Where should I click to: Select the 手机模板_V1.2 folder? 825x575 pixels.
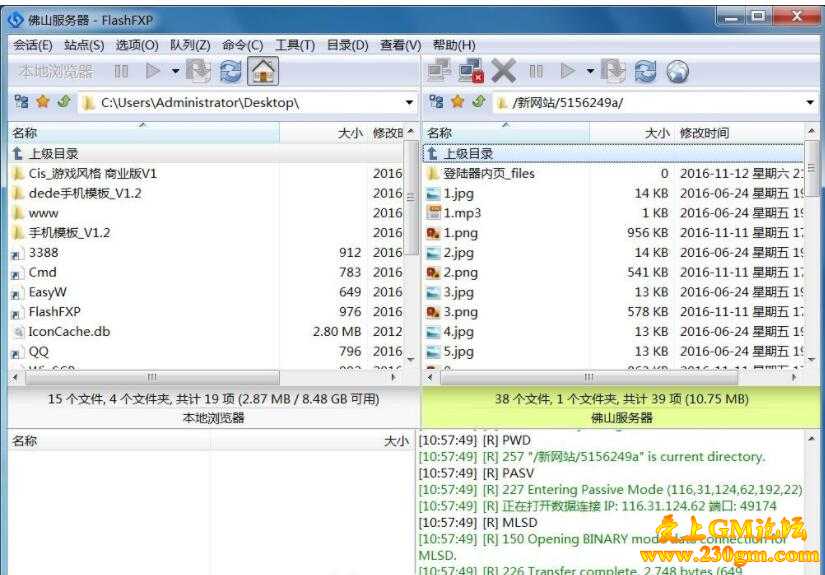206,233
